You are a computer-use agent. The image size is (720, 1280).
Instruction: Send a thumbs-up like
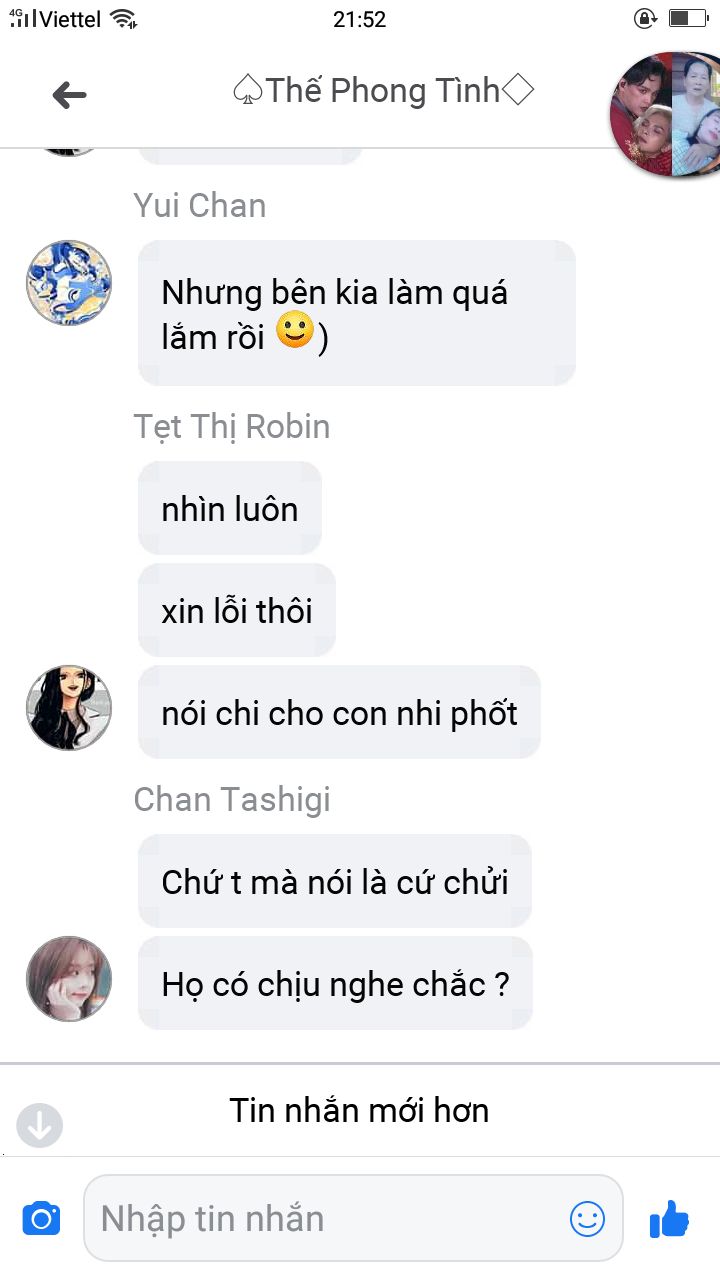(669, 1218)
